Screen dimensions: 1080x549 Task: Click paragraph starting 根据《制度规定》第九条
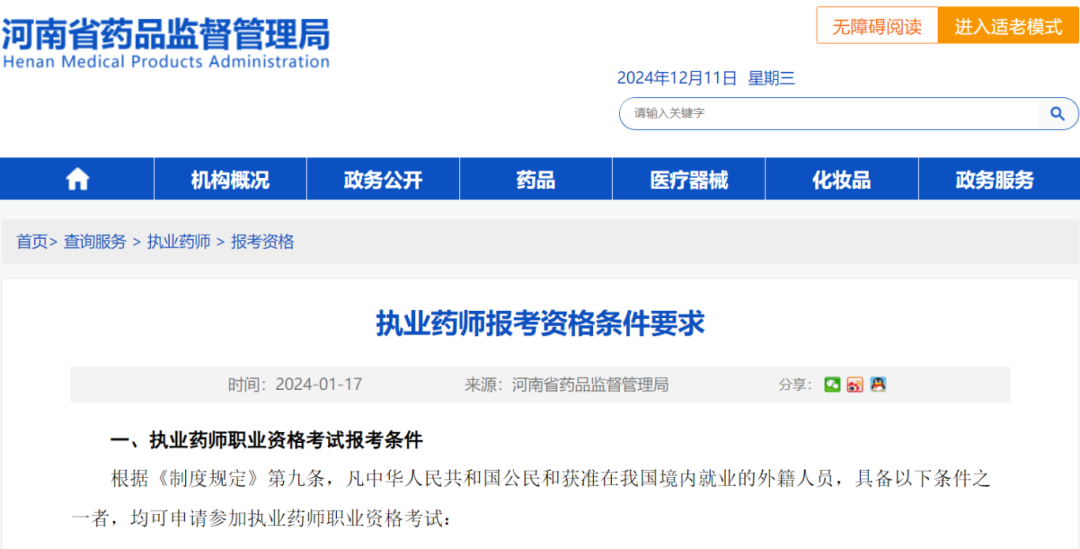click(530, 497)
